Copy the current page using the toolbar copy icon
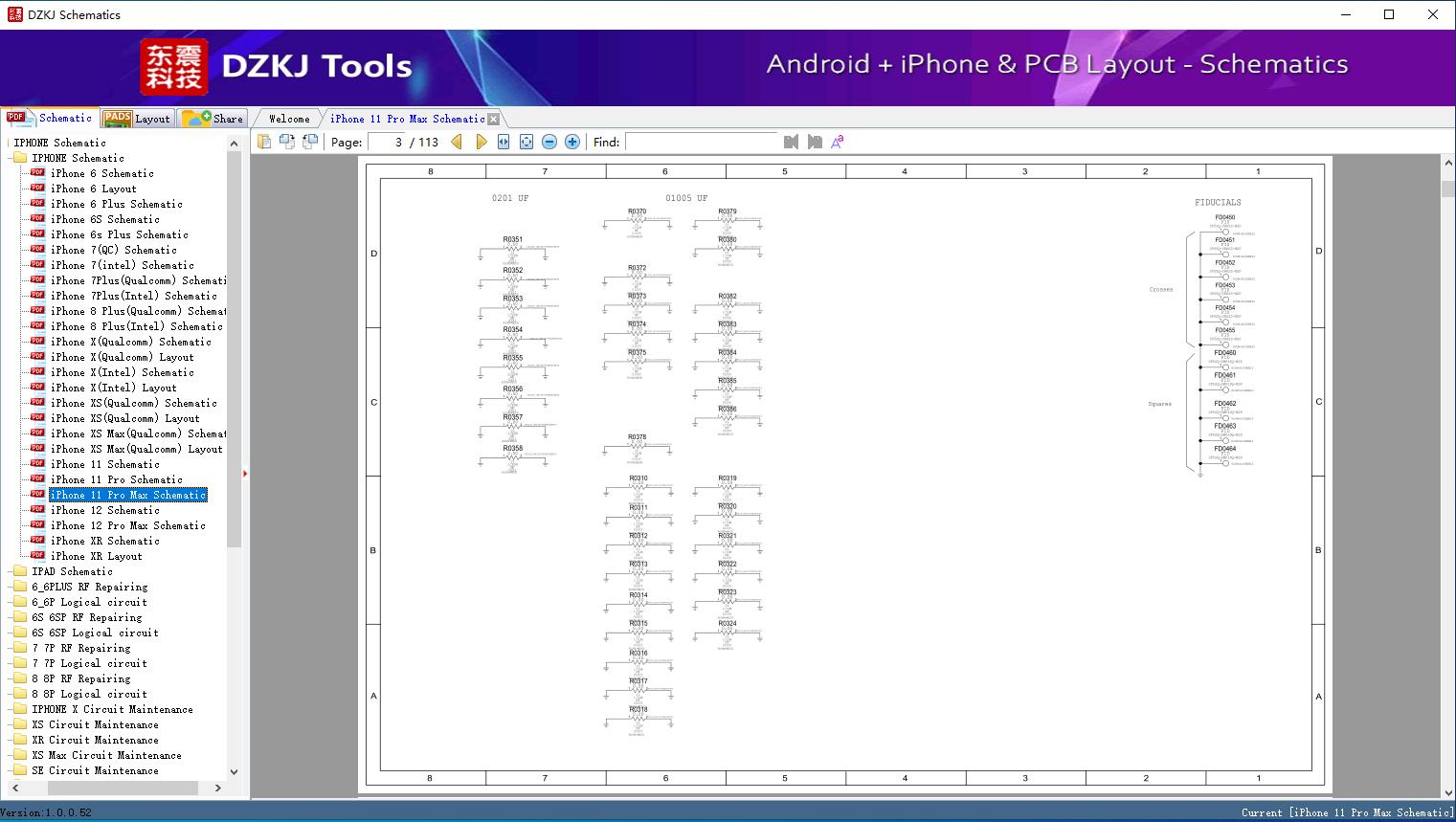This screenshot has width=1456, height=822. pyautogui.click(x=263, y=142)
